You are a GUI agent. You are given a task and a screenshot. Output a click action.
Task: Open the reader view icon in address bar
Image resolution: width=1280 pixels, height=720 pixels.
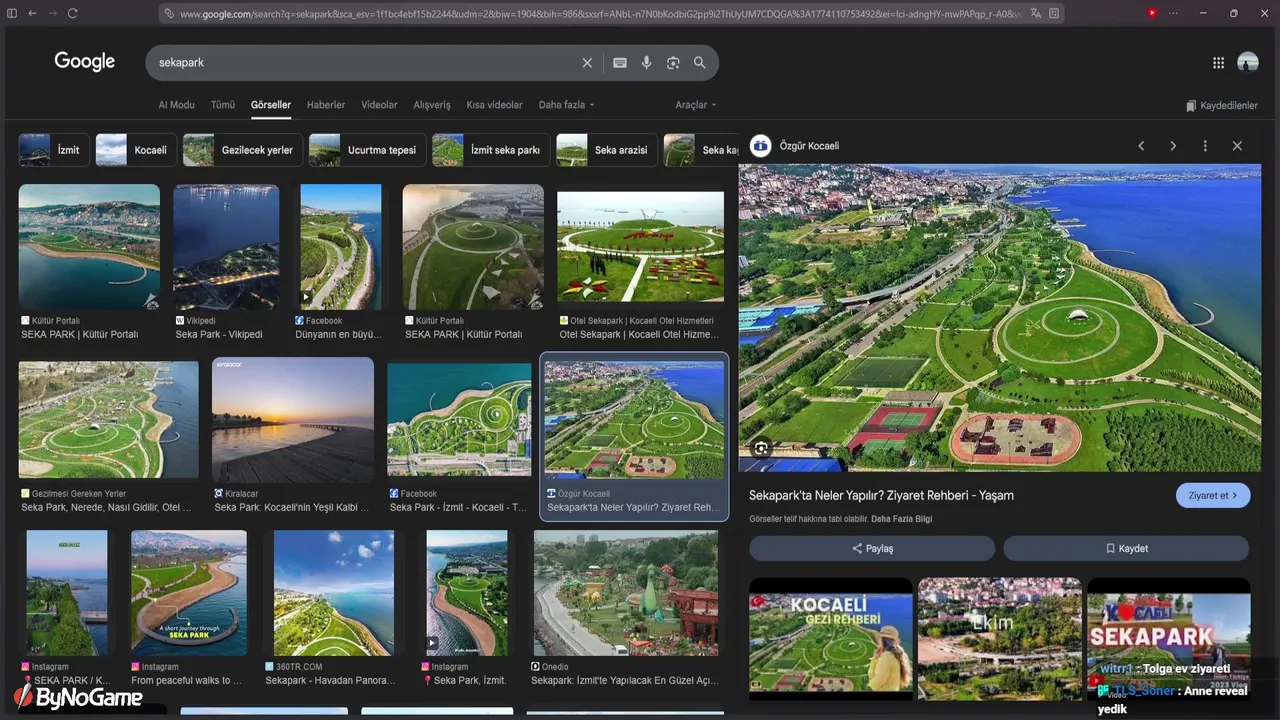tap(1054, 14)
